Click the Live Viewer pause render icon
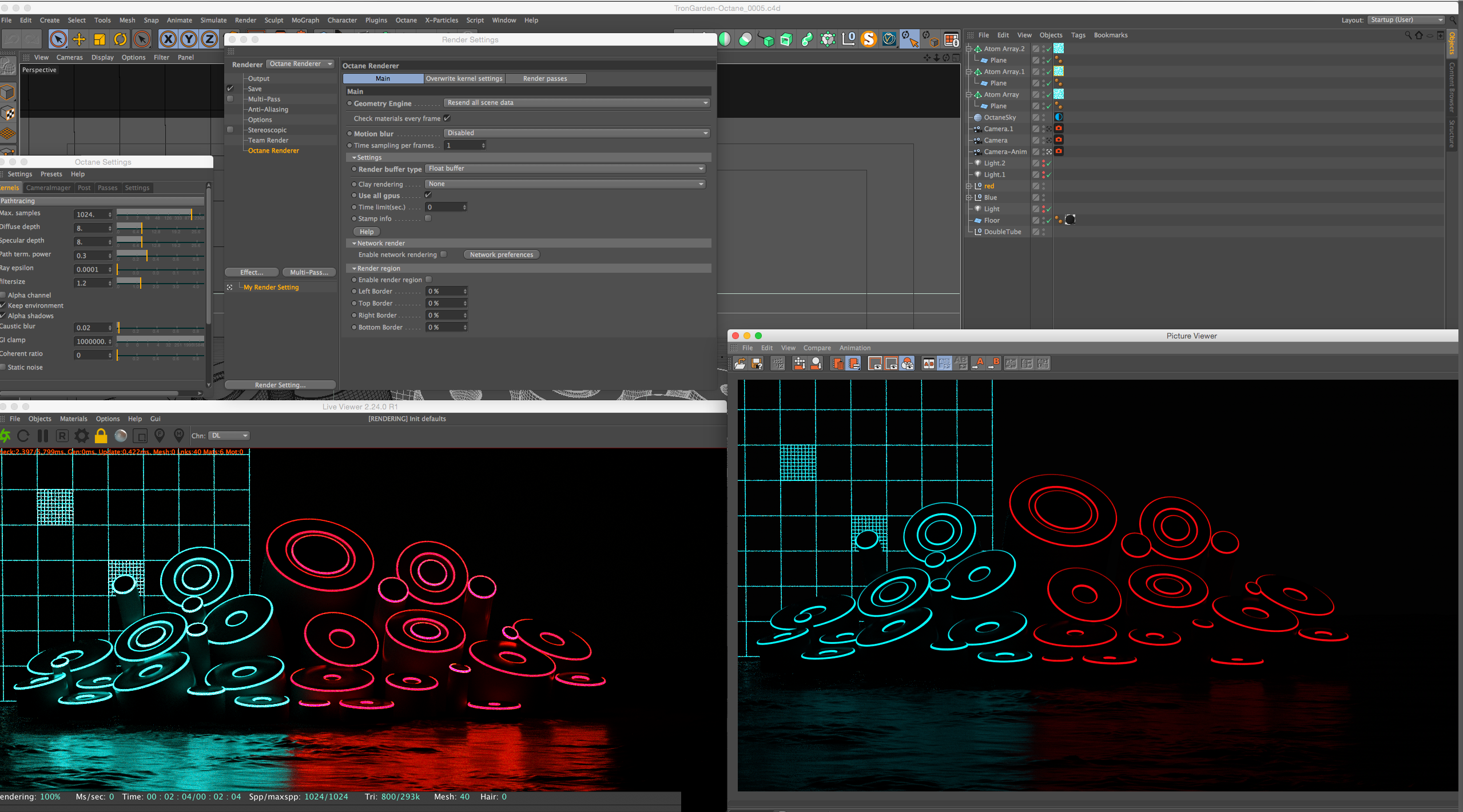This screenshot has height=812, width=1463. pyautogui.click(x=43, y=436)
